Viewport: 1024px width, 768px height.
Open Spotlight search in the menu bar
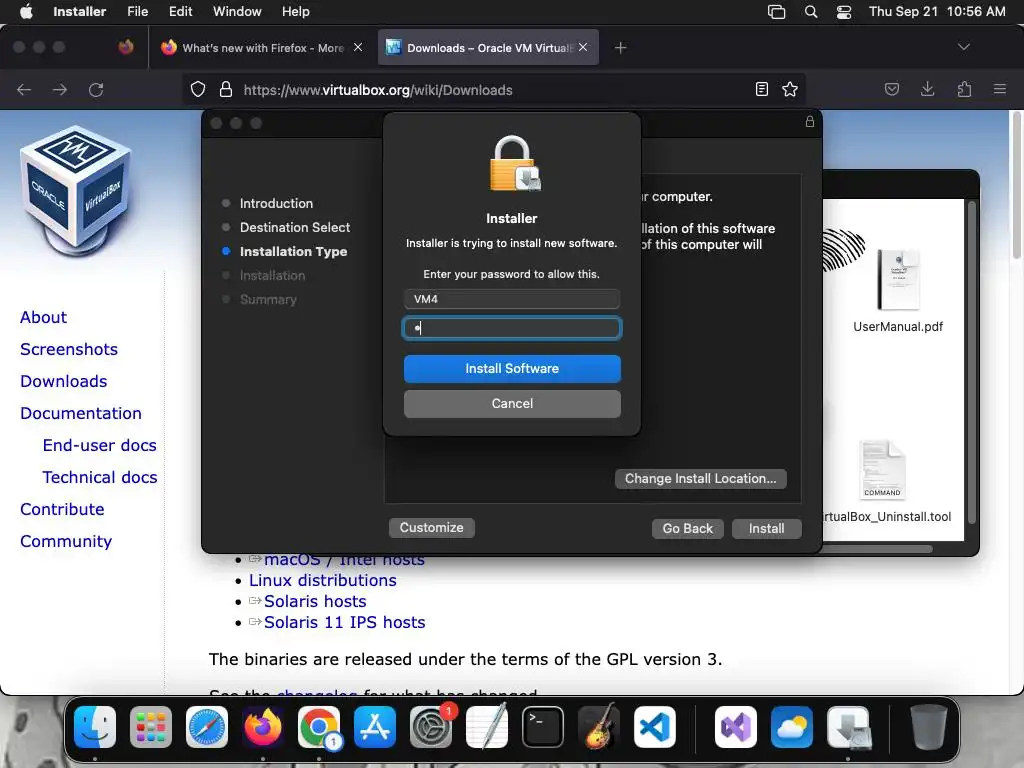(x=810, y=12)
